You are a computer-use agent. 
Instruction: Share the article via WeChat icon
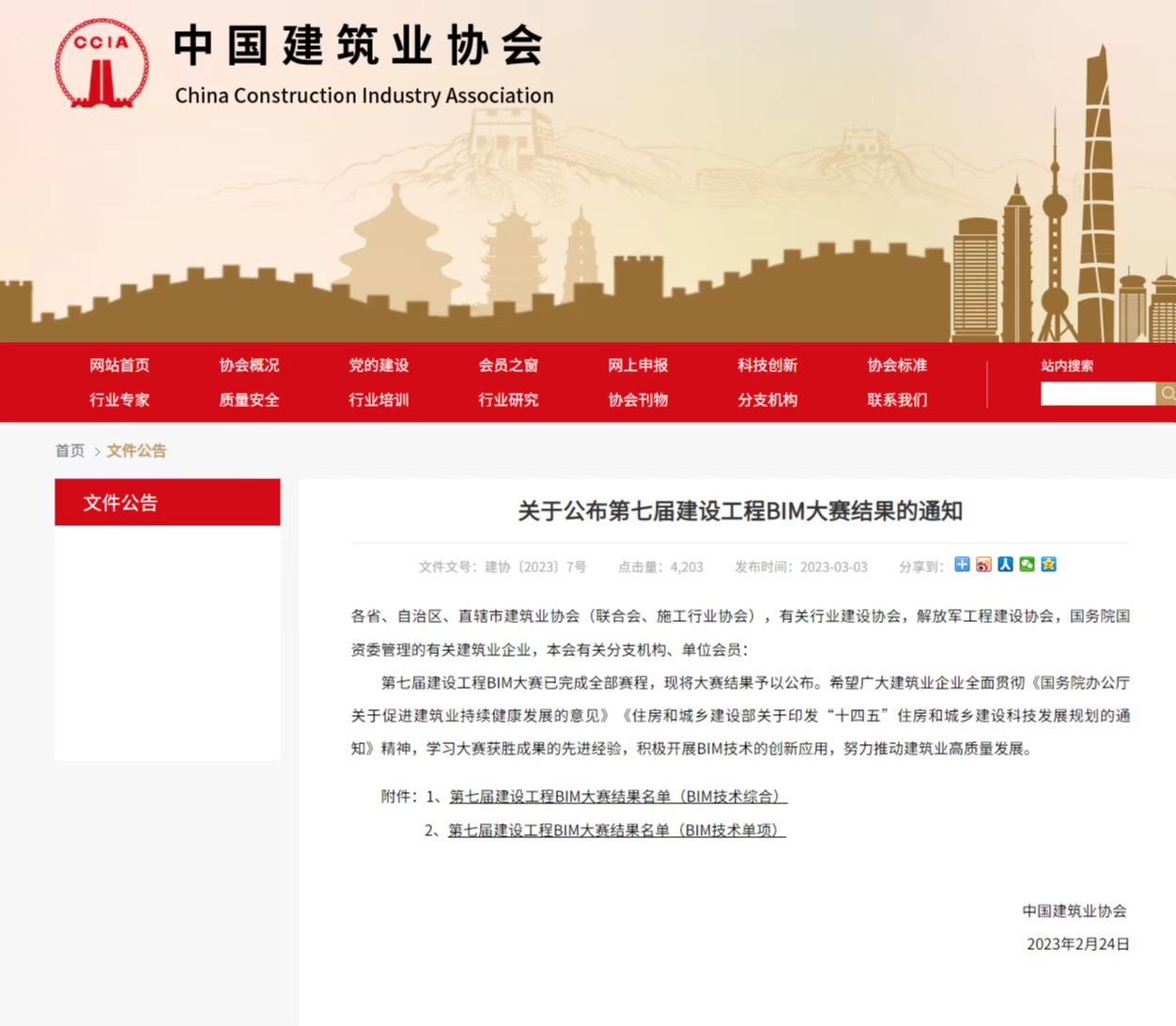1028,565
